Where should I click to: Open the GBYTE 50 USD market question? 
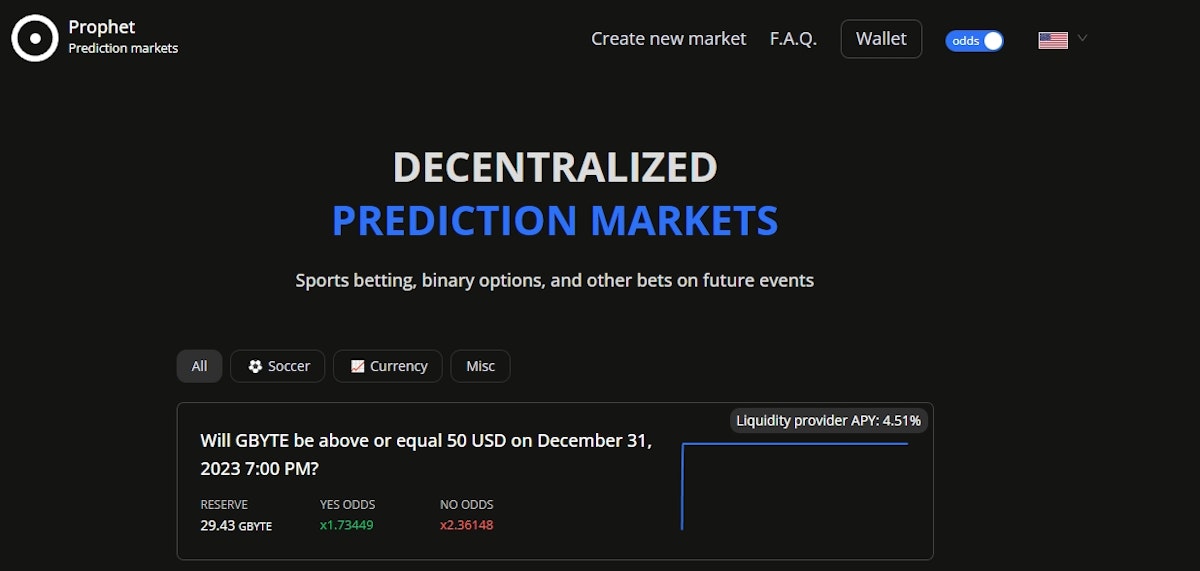pyautogui.click(x=426, y=454)
